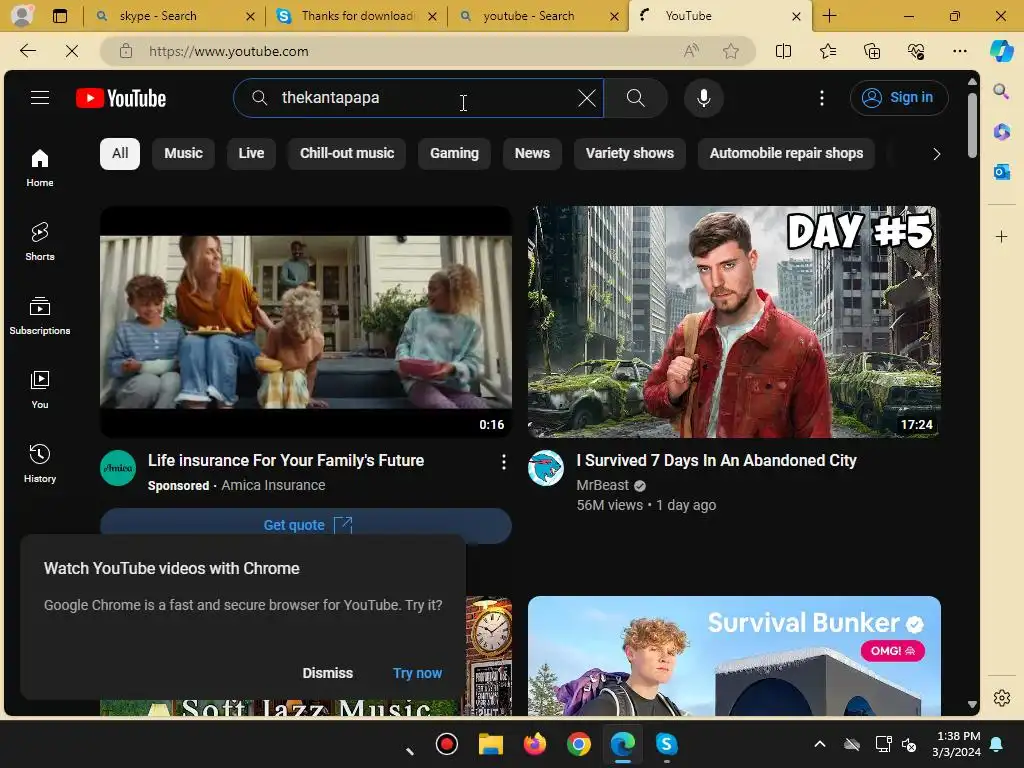Open the Copilot sidebar icon
This screenshot has height=768, width=1024.
click(1001, 51)
